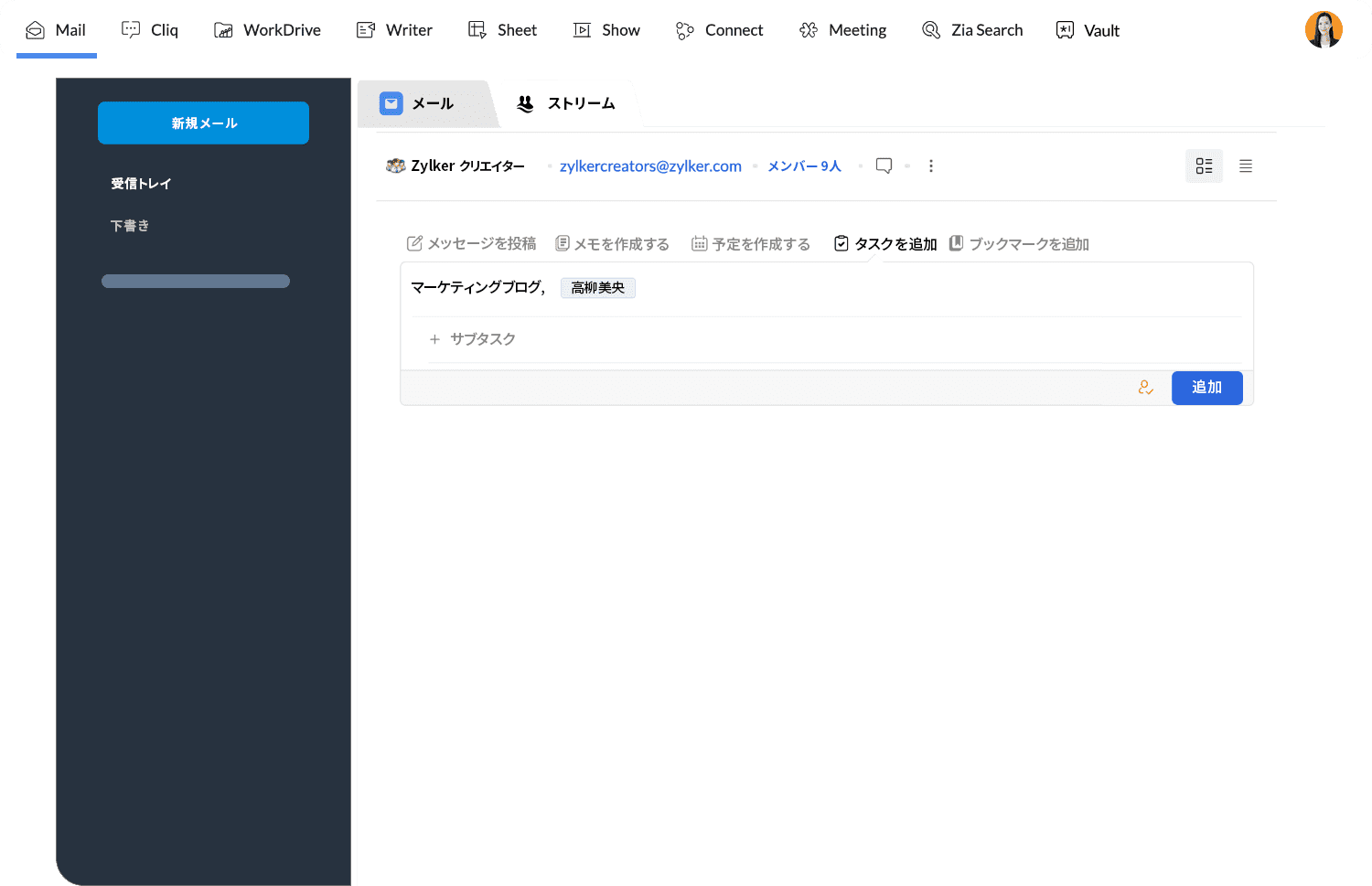Select the detailed card view icon
Screen dimensions: 1372x886
tap(1204, 165)
